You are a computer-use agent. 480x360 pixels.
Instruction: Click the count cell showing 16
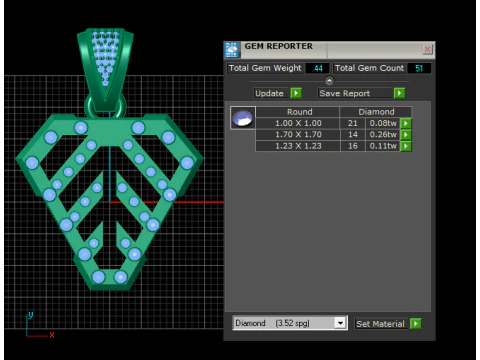(x=353, y=146)
